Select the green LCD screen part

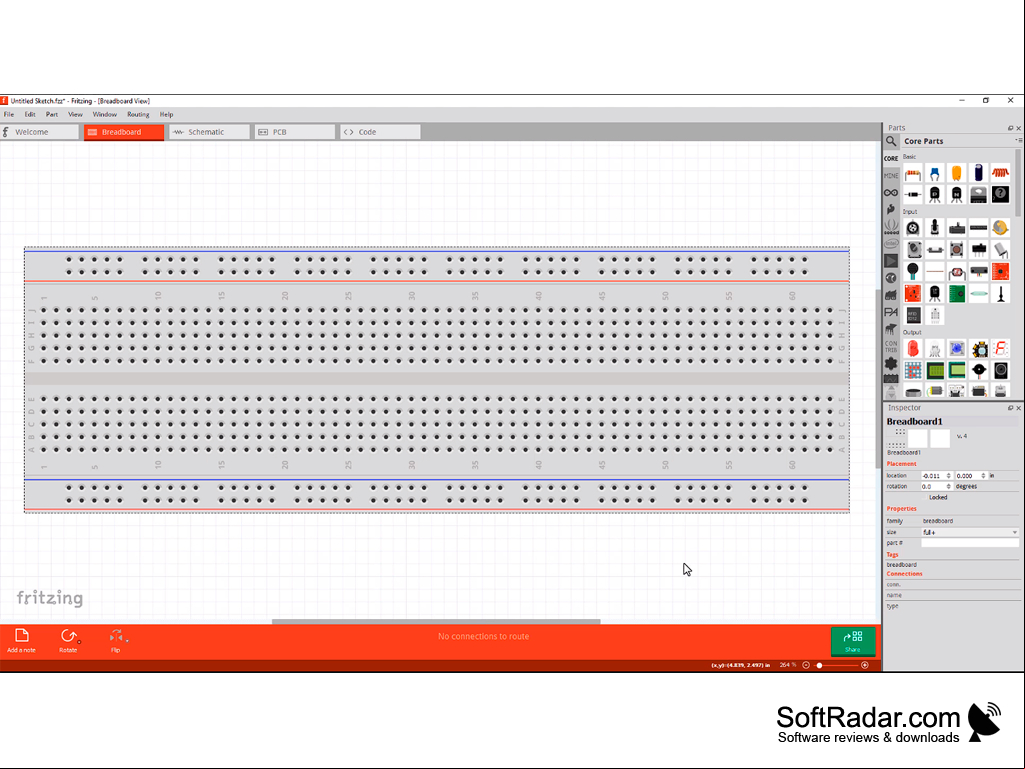tap(935, 371)
